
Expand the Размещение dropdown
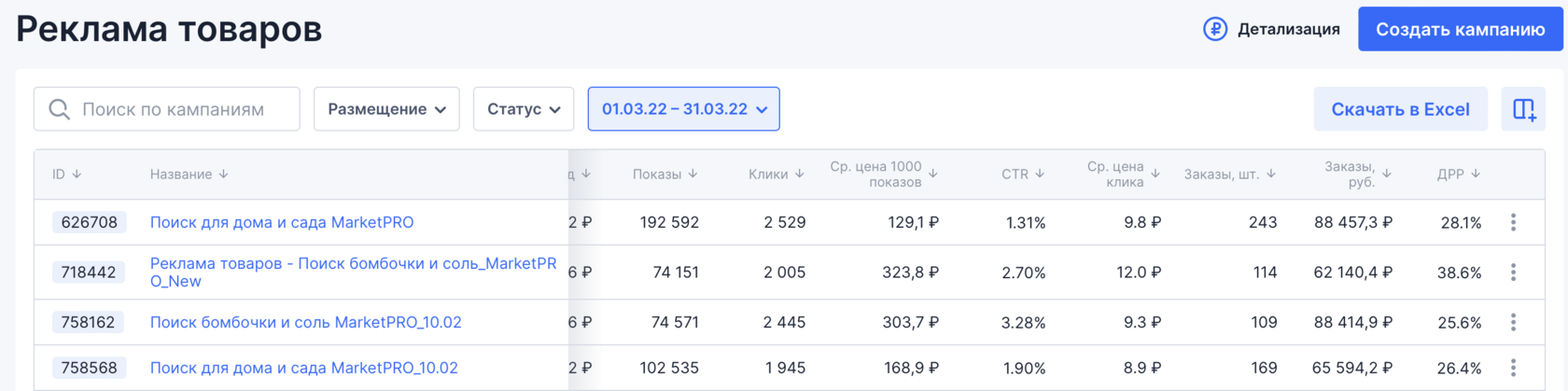coord(386,109)
